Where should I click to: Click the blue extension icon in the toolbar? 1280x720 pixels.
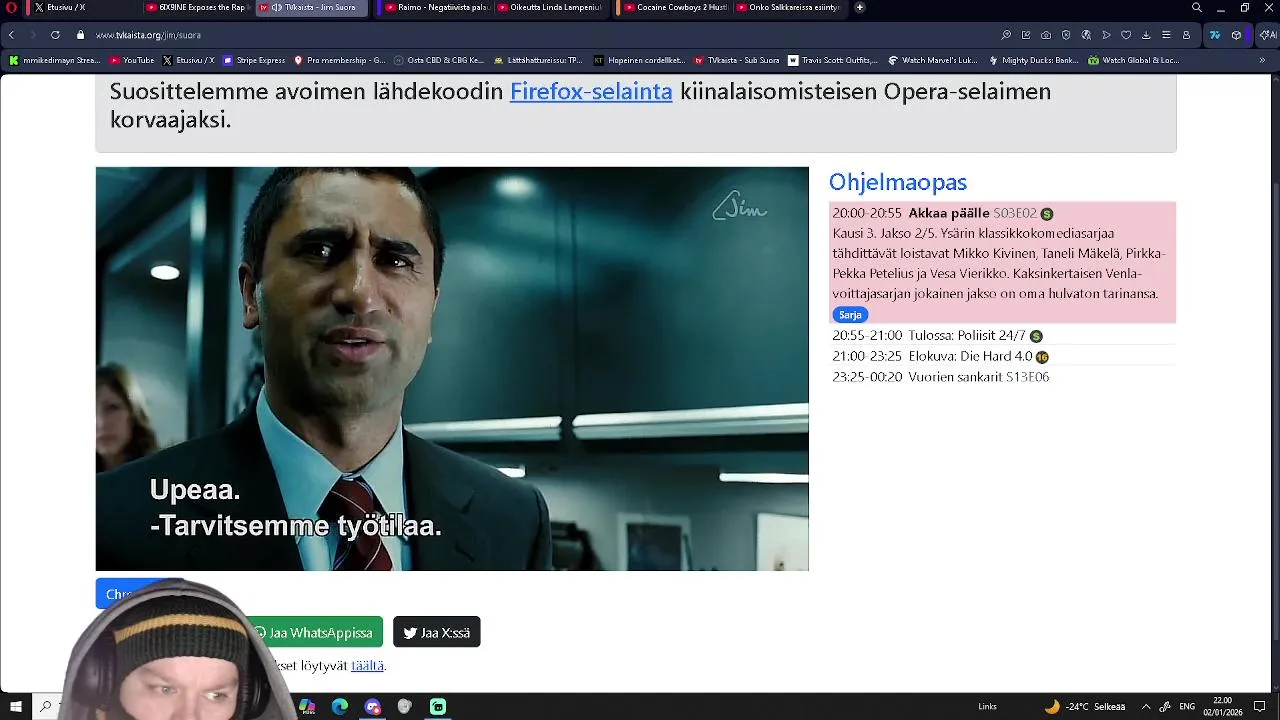(x=1215, y=35)
